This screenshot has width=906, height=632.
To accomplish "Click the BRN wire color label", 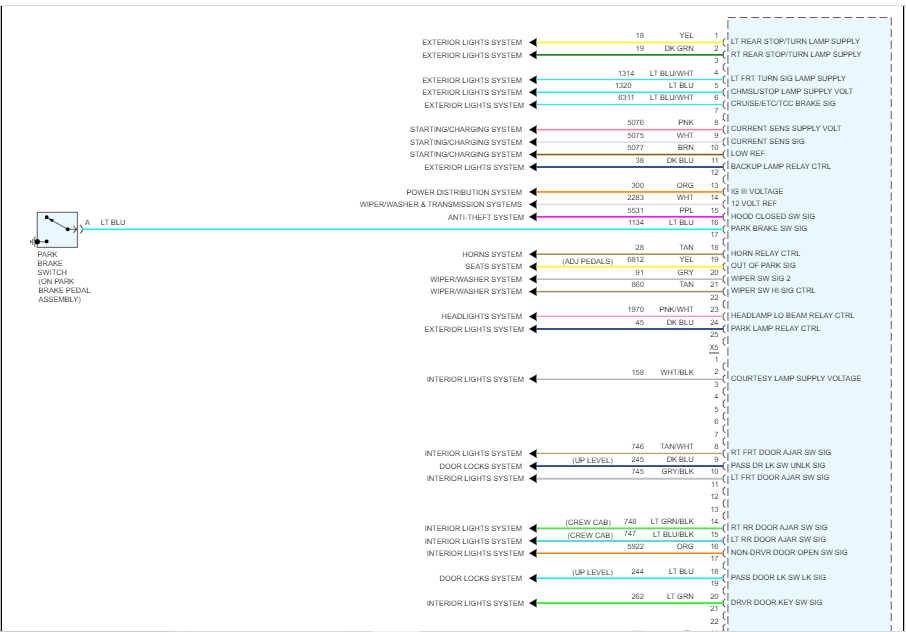I will (686, 148).
